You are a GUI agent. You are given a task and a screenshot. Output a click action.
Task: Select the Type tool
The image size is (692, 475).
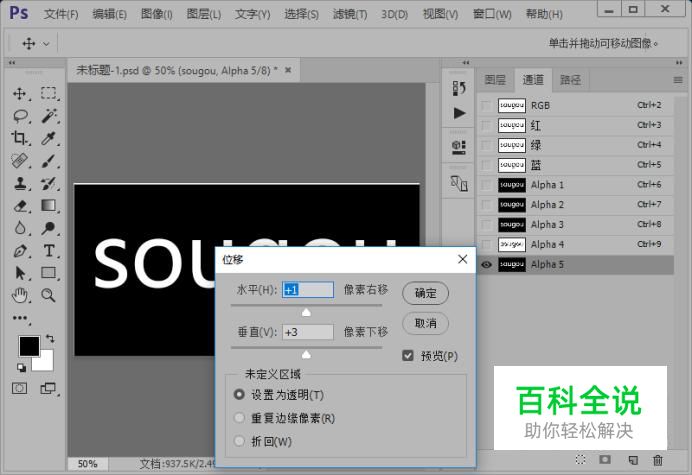49,251
